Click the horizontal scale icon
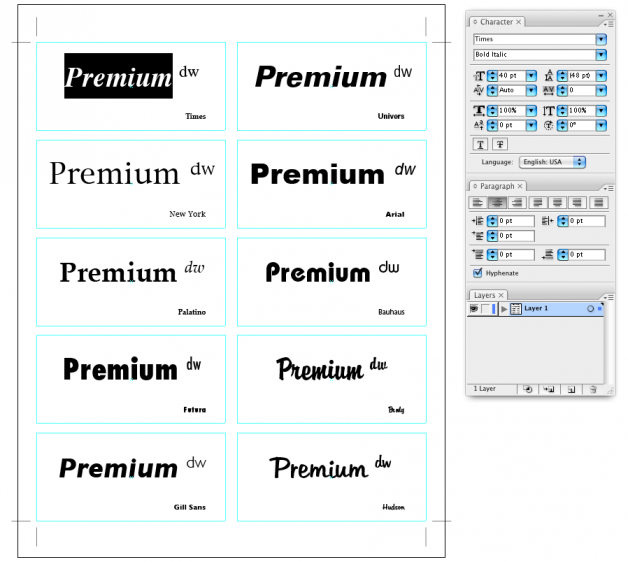Viewport: 628px width, 562px height. tap(479, 110)
